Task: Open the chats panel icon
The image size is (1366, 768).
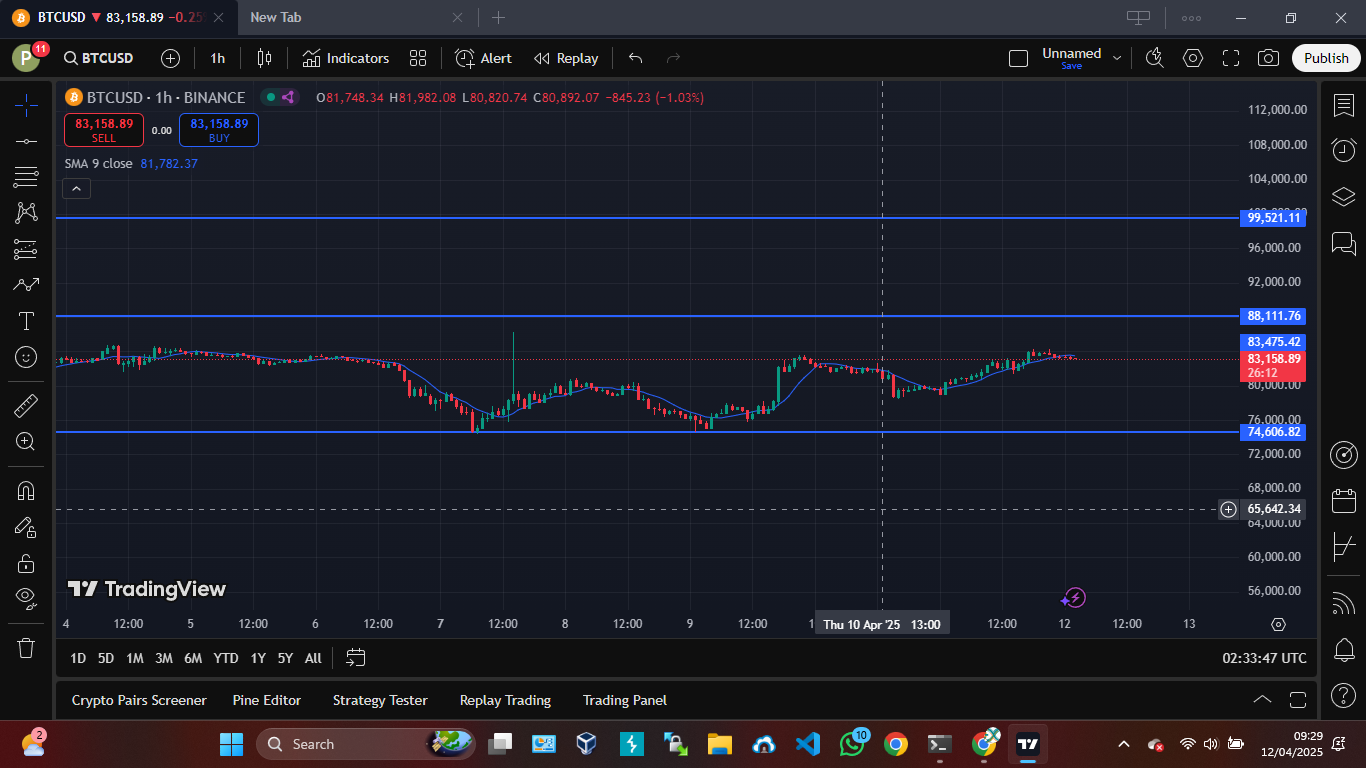Action: [x=1344, y=242]
